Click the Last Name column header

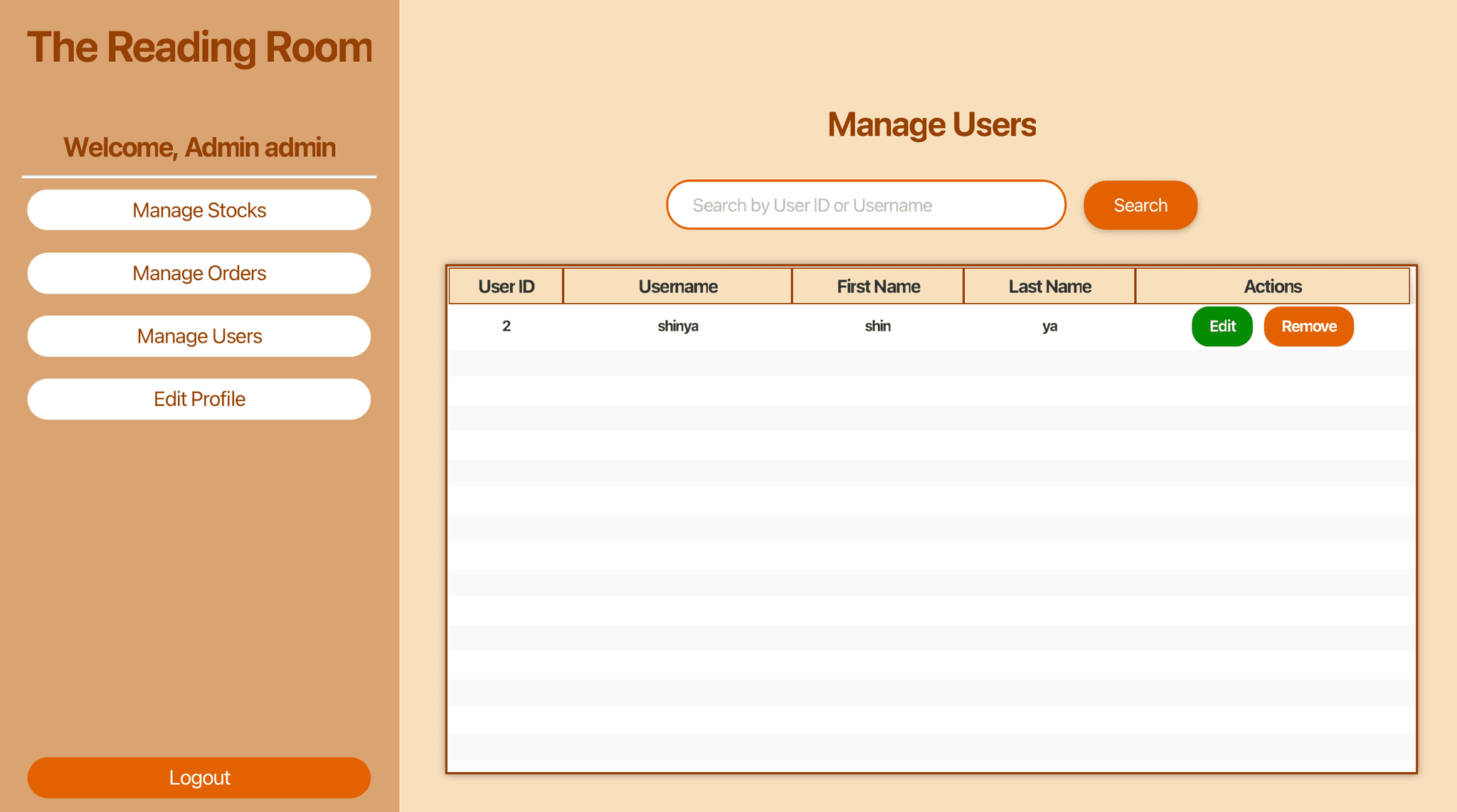tap(1049, 287)
